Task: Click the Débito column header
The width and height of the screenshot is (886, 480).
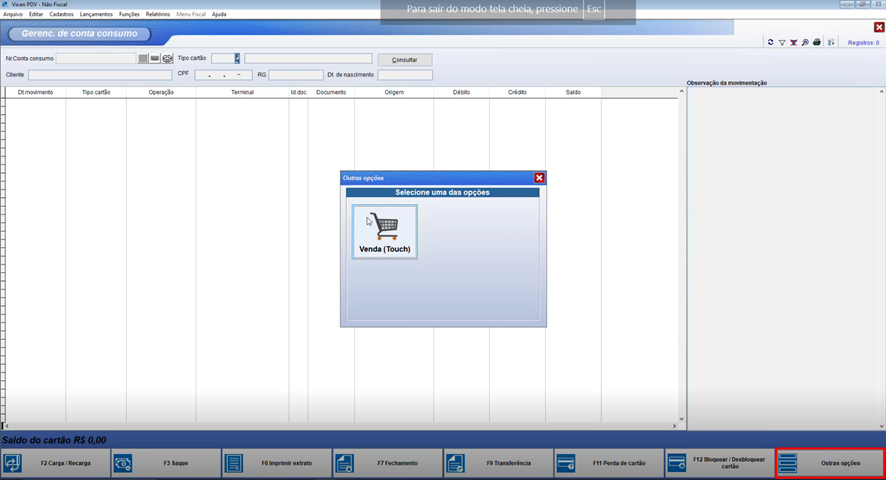Action: pos(462,92)
